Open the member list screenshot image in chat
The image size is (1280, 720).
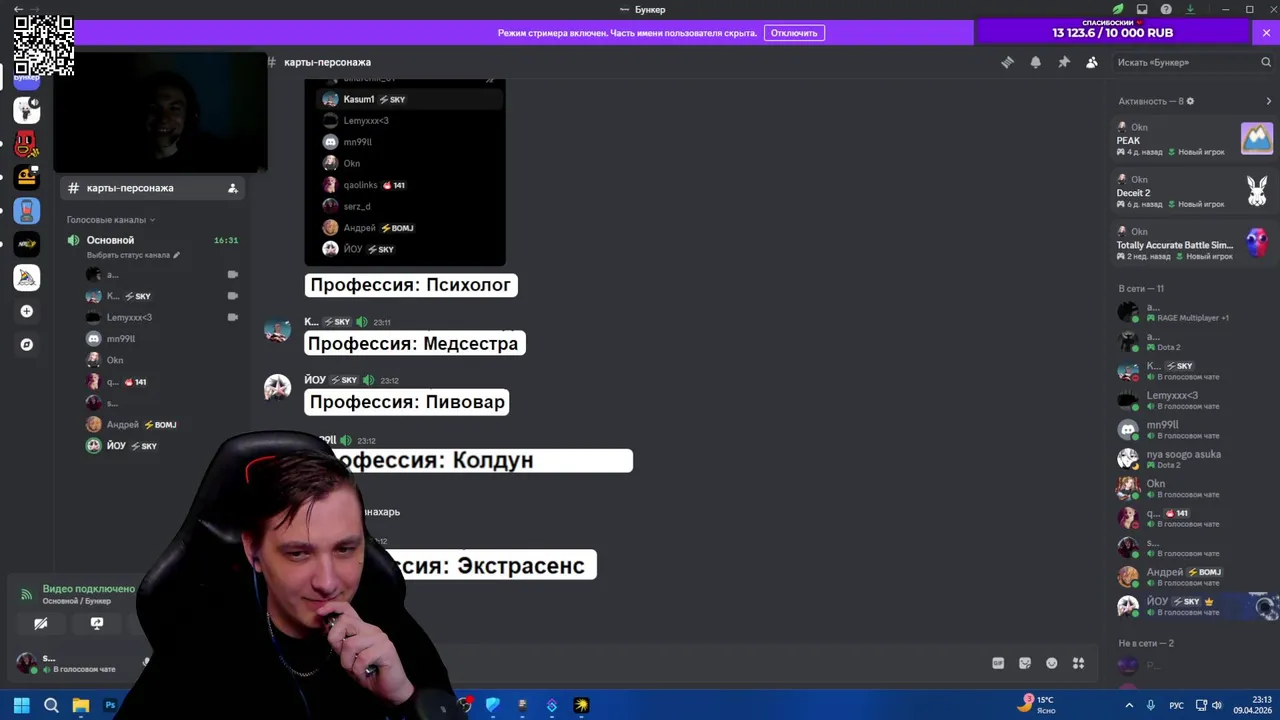pyautogui.click(x=405, y=172)
